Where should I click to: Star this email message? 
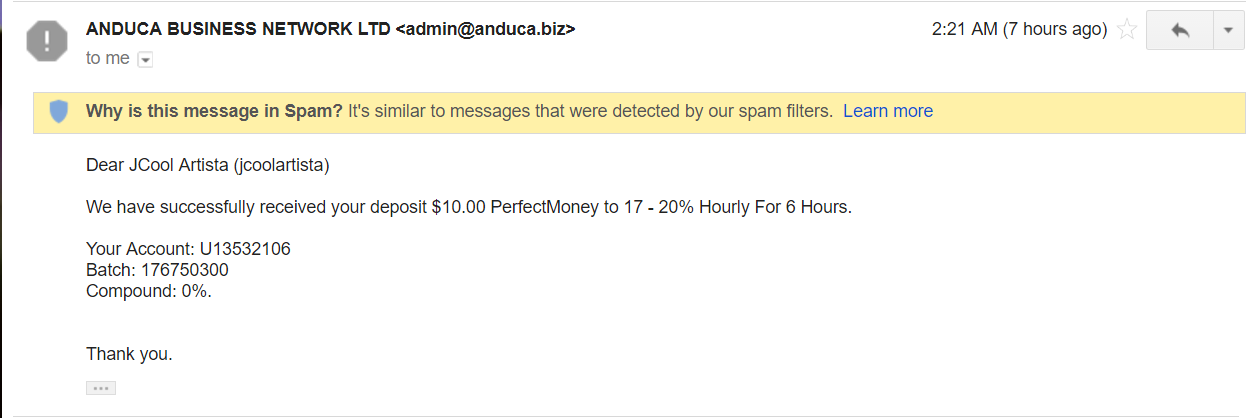point(1127,30)
